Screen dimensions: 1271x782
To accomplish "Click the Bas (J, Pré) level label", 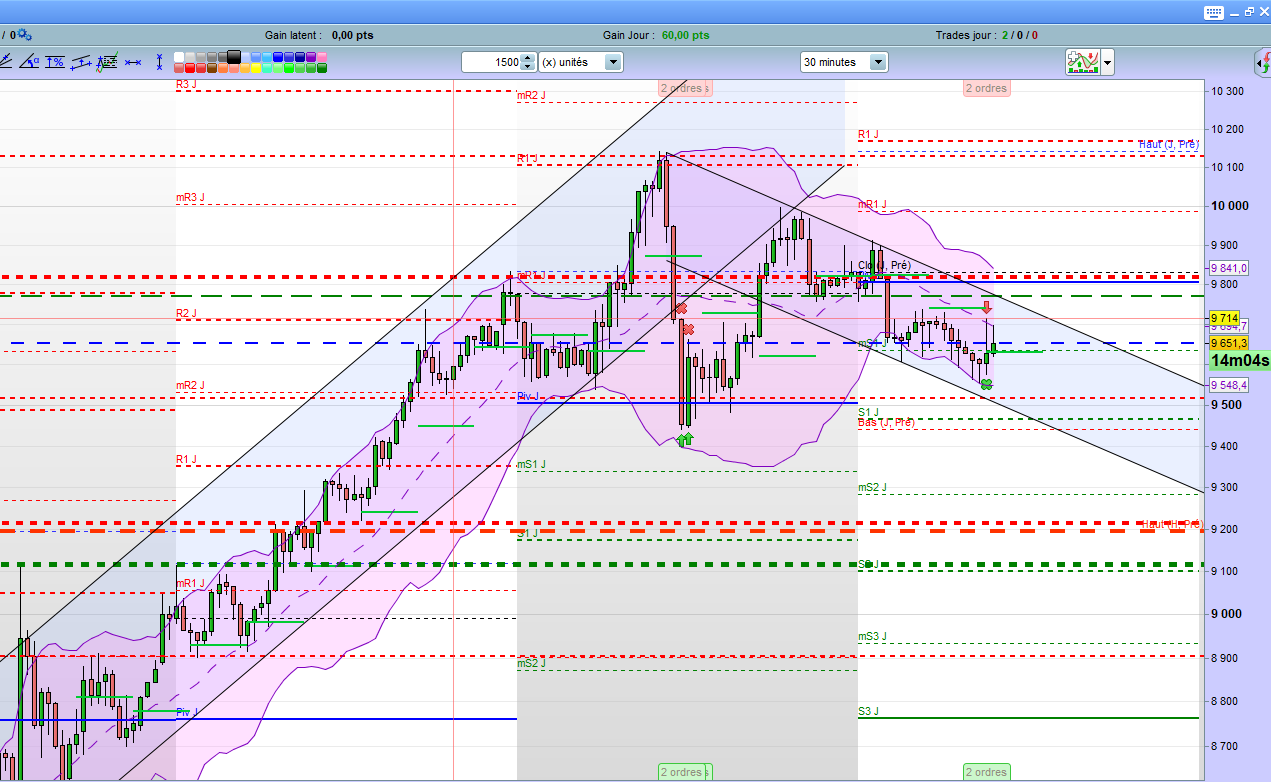I will 886,423.
